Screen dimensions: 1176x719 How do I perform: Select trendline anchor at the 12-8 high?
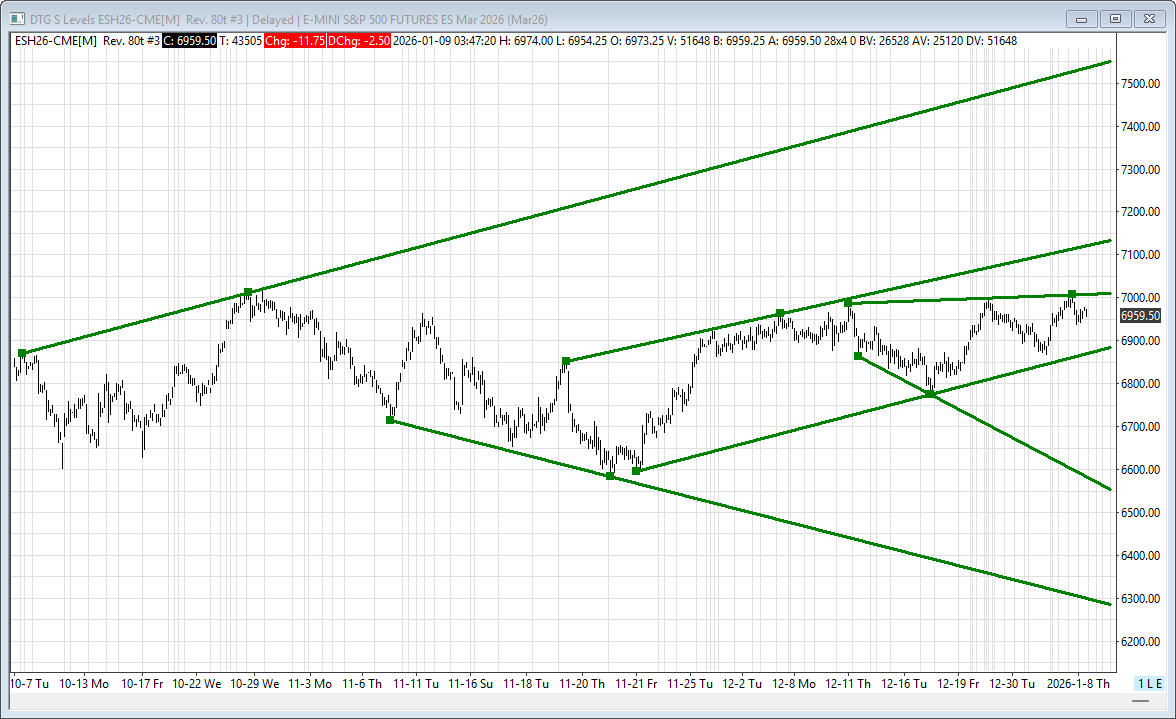click(780, 314)
